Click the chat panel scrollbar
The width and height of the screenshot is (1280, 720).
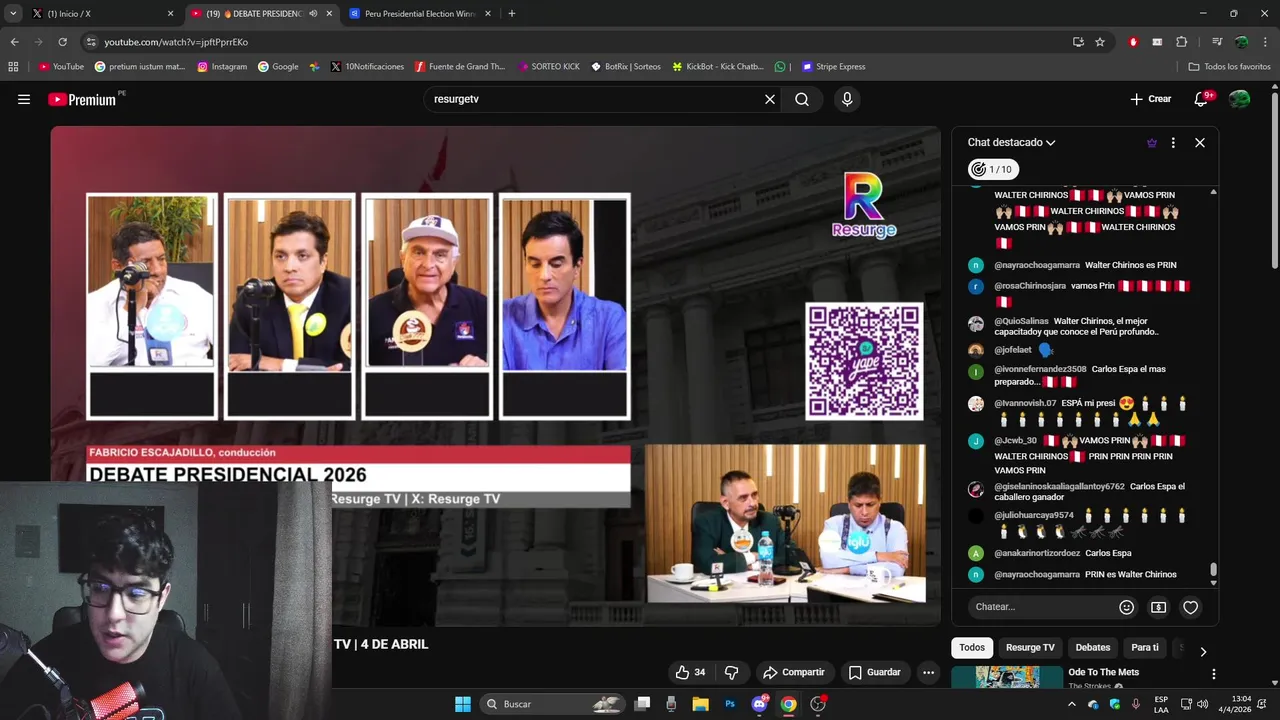1214,569
